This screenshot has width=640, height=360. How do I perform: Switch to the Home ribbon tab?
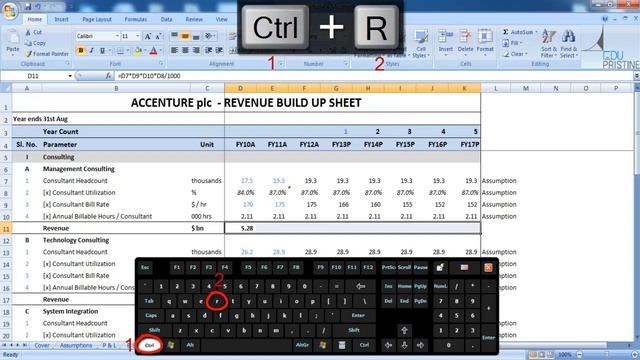[34, 19]
